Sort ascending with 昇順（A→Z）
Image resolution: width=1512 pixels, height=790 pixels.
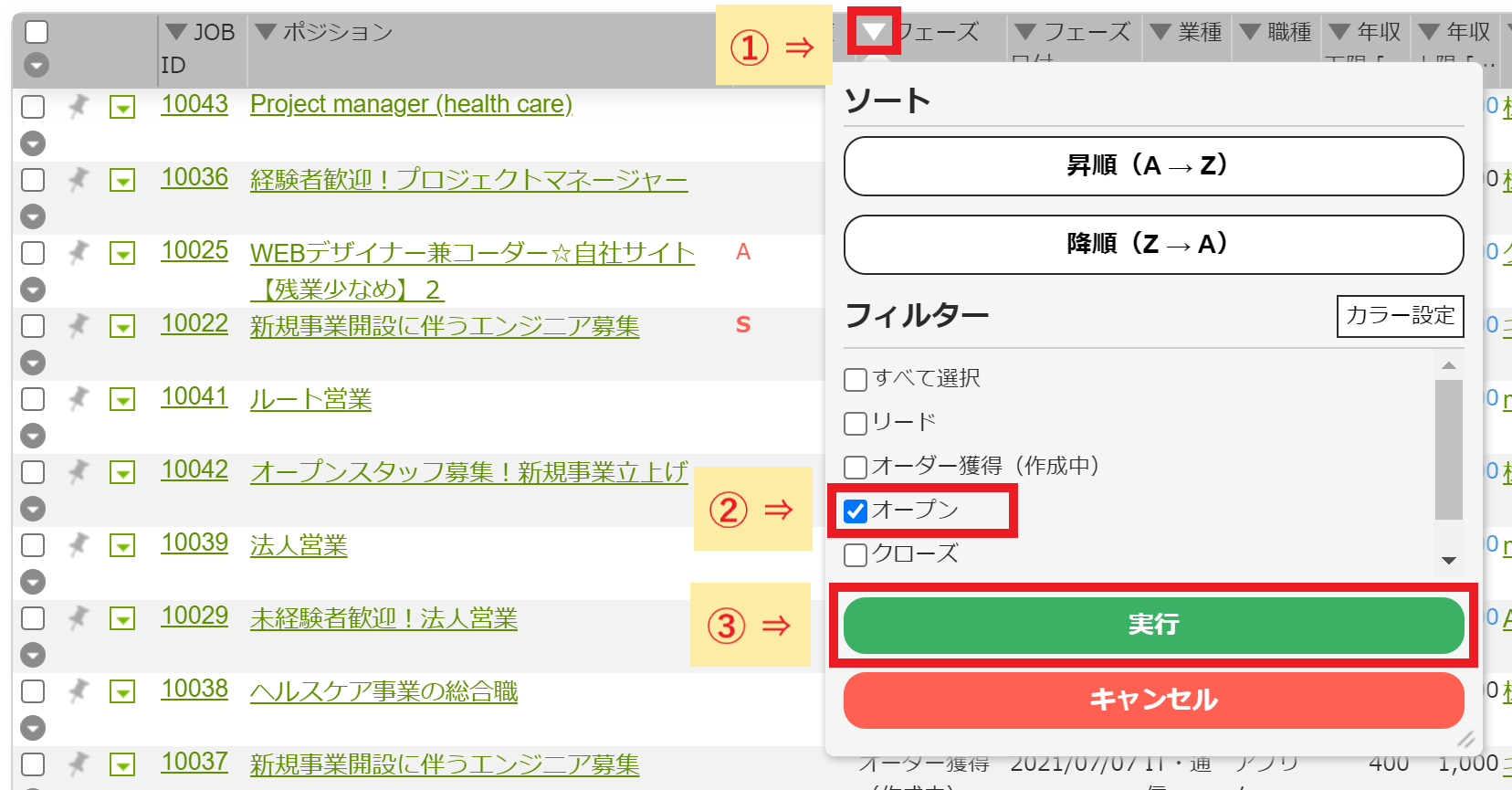point(1153,166)
